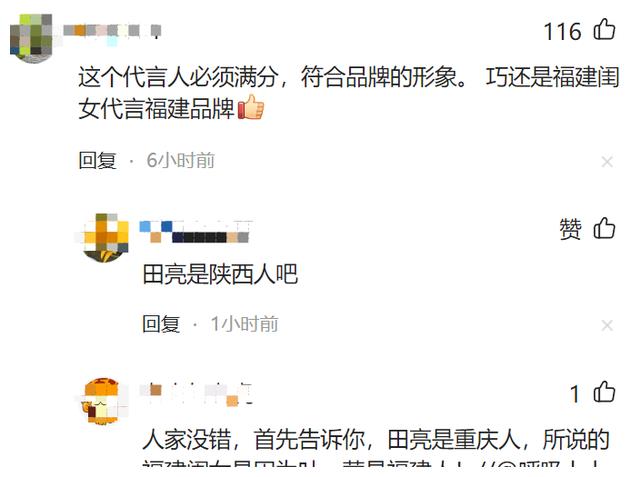Click the thumbs-up icon beside 赞
The height and width of the screenshot is (477, 640).
[x=604, y=228]
